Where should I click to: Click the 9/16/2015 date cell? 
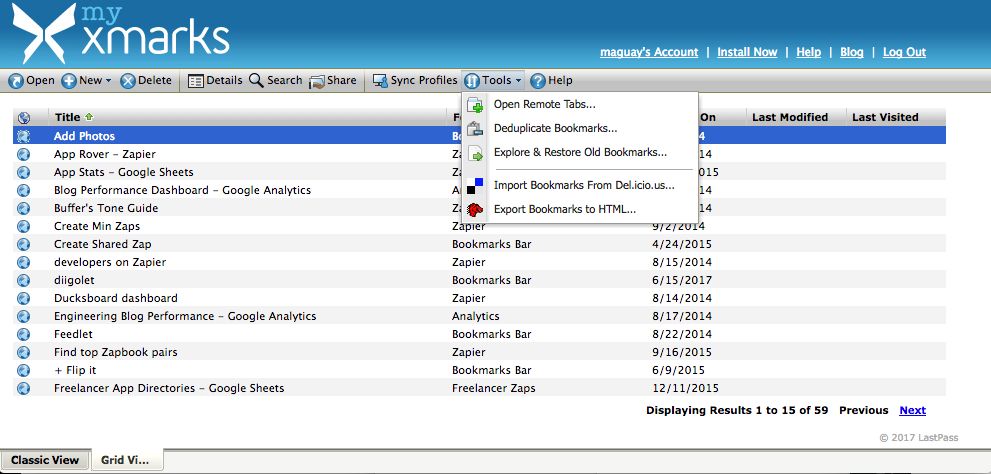click(x=682, y=352)
